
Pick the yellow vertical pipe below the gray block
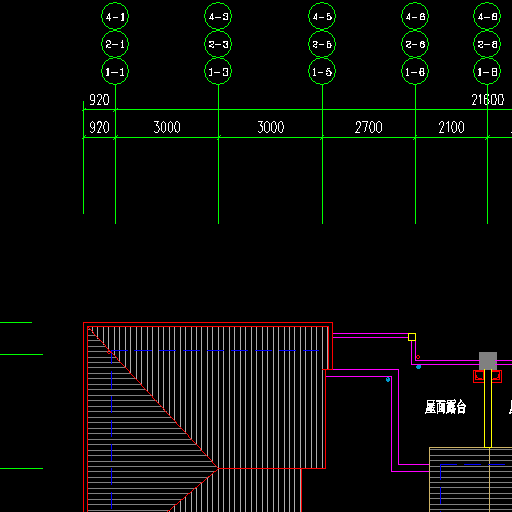(x=488, y=408)
